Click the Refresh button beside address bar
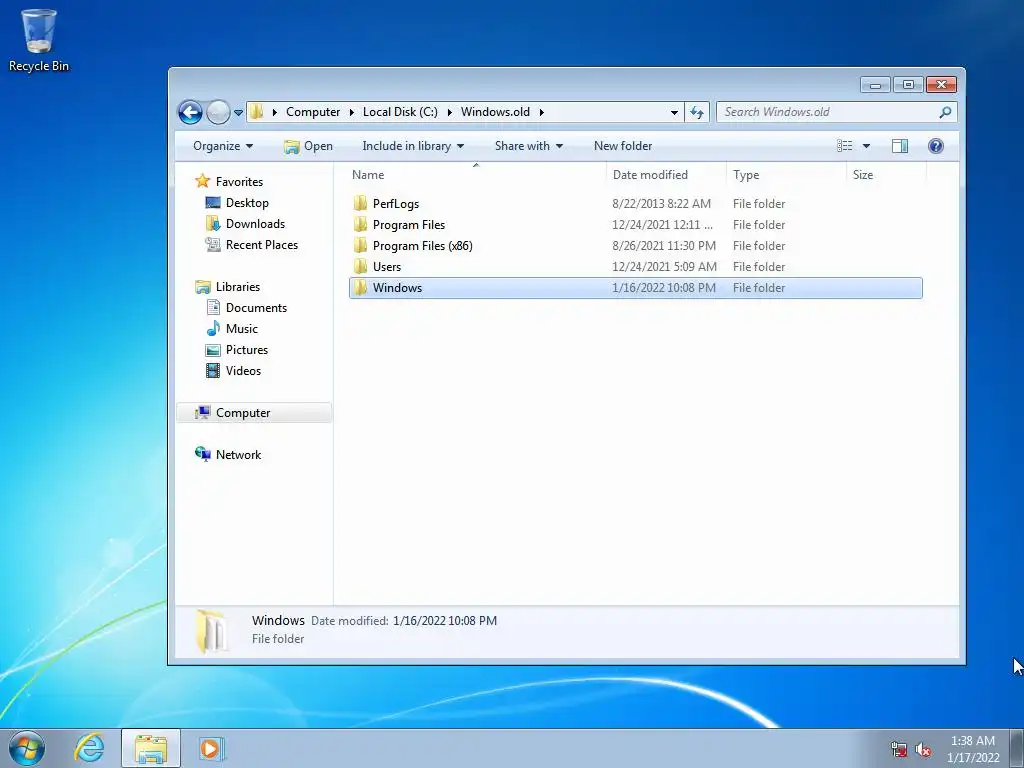 pyautogui.click(x=697, y=112)
